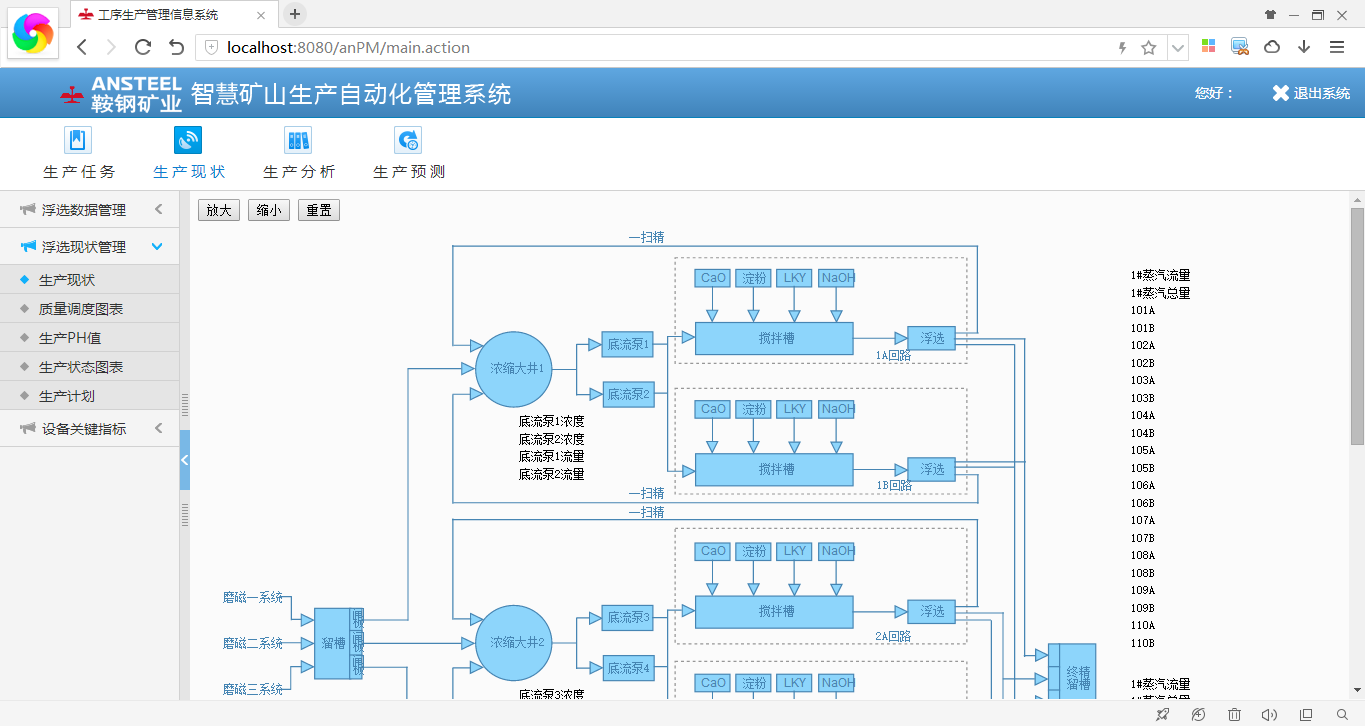Open 生产PH值 sidebar item
This screenshot has height=726, width=1365.
(x=70, y=338)
